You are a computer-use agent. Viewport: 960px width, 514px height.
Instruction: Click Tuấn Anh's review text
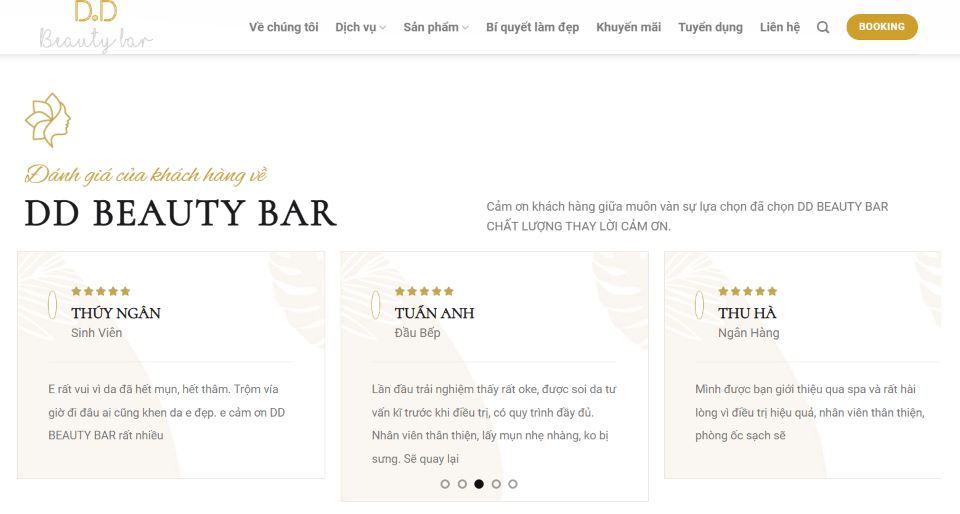494,424
